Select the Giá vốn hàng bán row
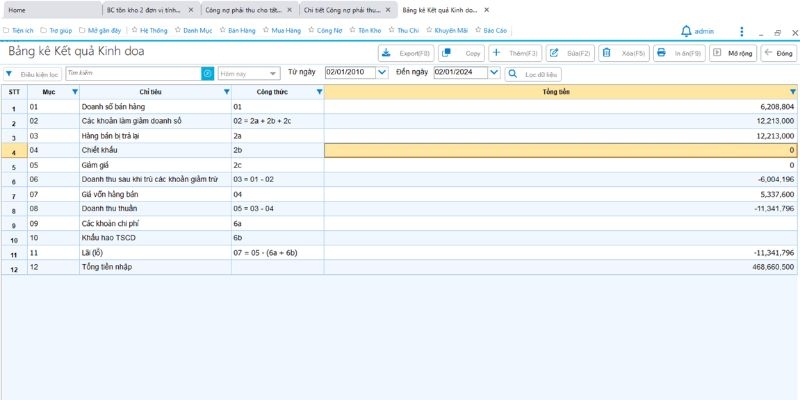Viewport: 800px width, 400px height. pyautogui.click(x=399, y=194)
